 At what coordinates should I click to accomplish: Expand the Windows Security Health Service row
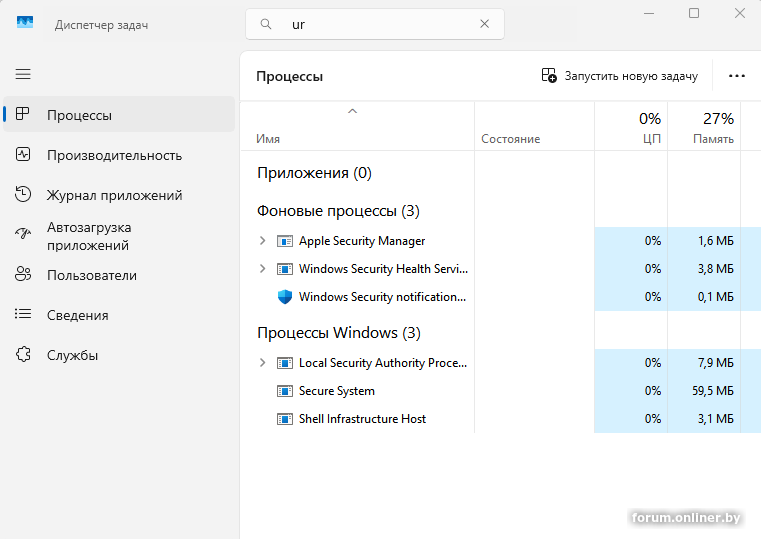coord(263,269)
